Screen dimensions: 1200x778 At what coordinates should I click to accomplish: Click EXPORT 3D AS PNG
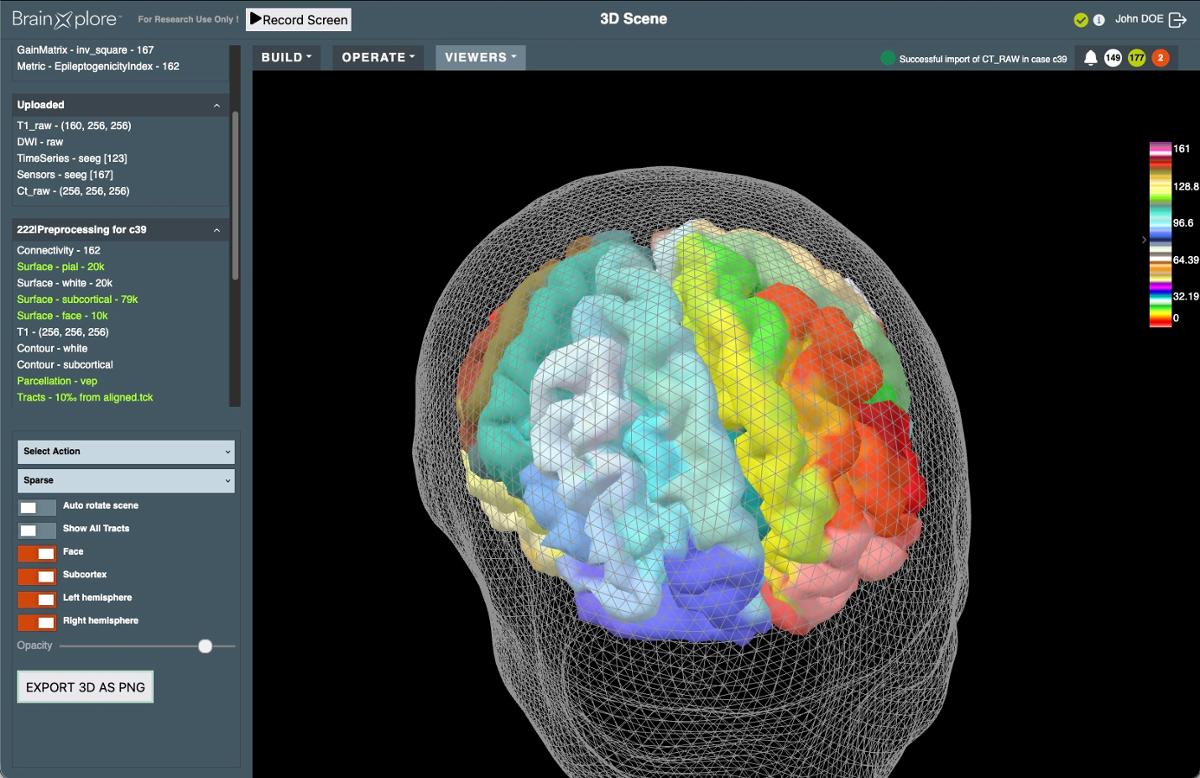(x=86, y=687)
